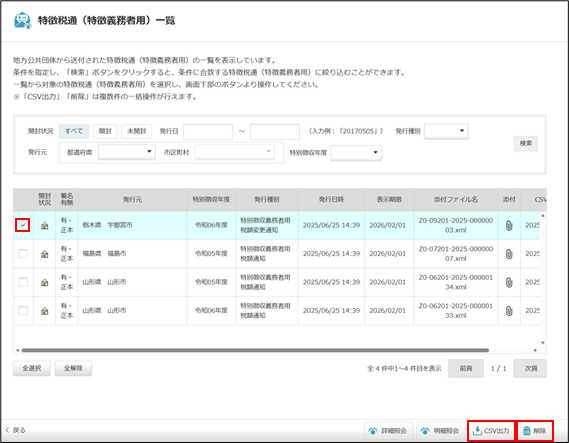Click the 添付 column header
The height and width of the screenshot is (443, 569).
509,200
